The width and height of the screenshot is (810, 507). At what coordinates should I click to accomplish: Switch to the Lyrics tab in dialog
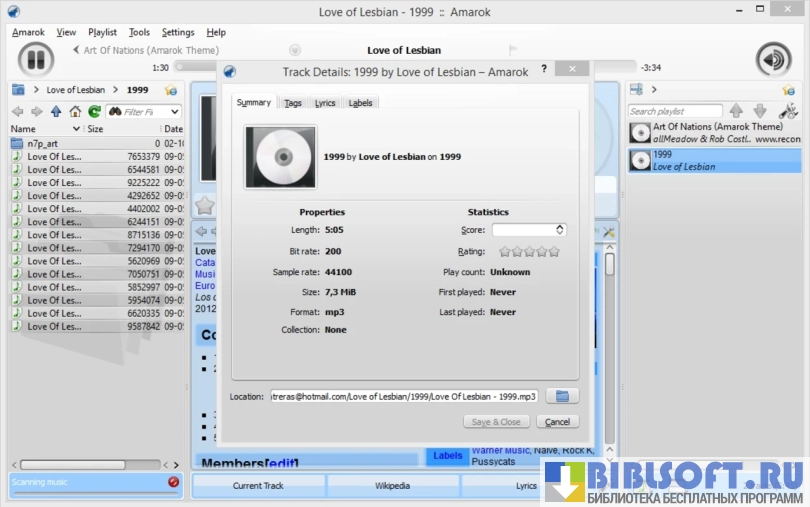[x=325, y=103]
